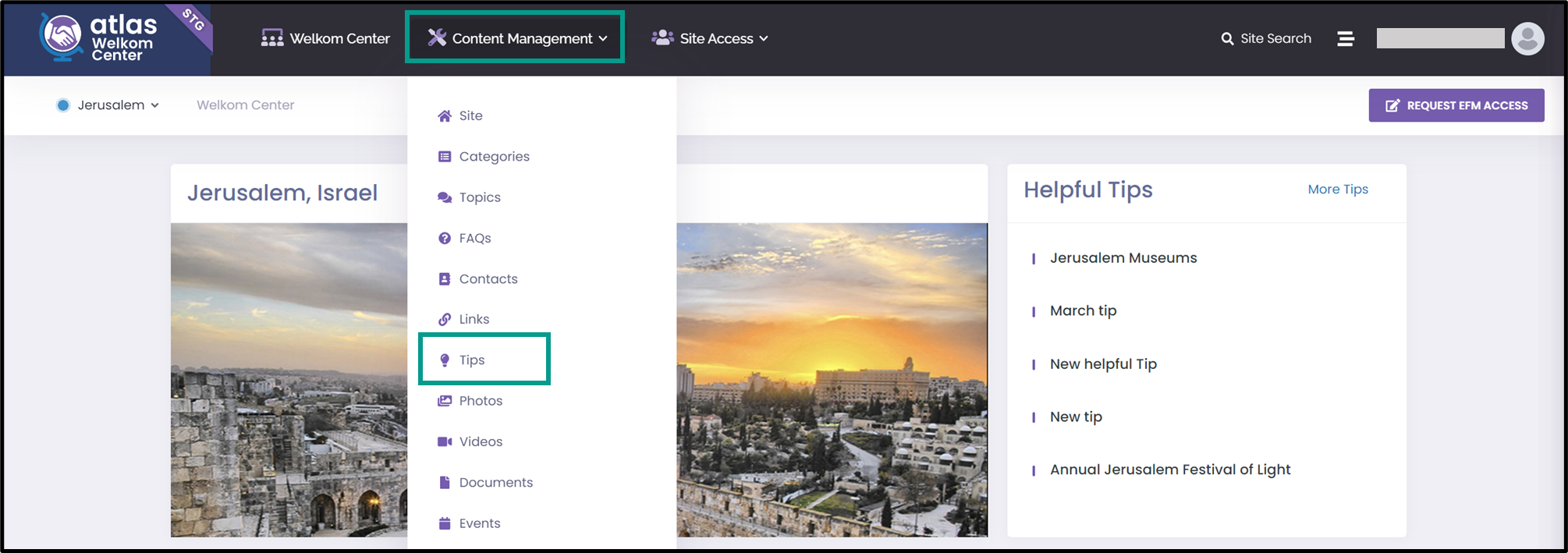Click the Jerusalem old city walls photo
Viewport: 1568px width, 553px height.
(289, 380)
